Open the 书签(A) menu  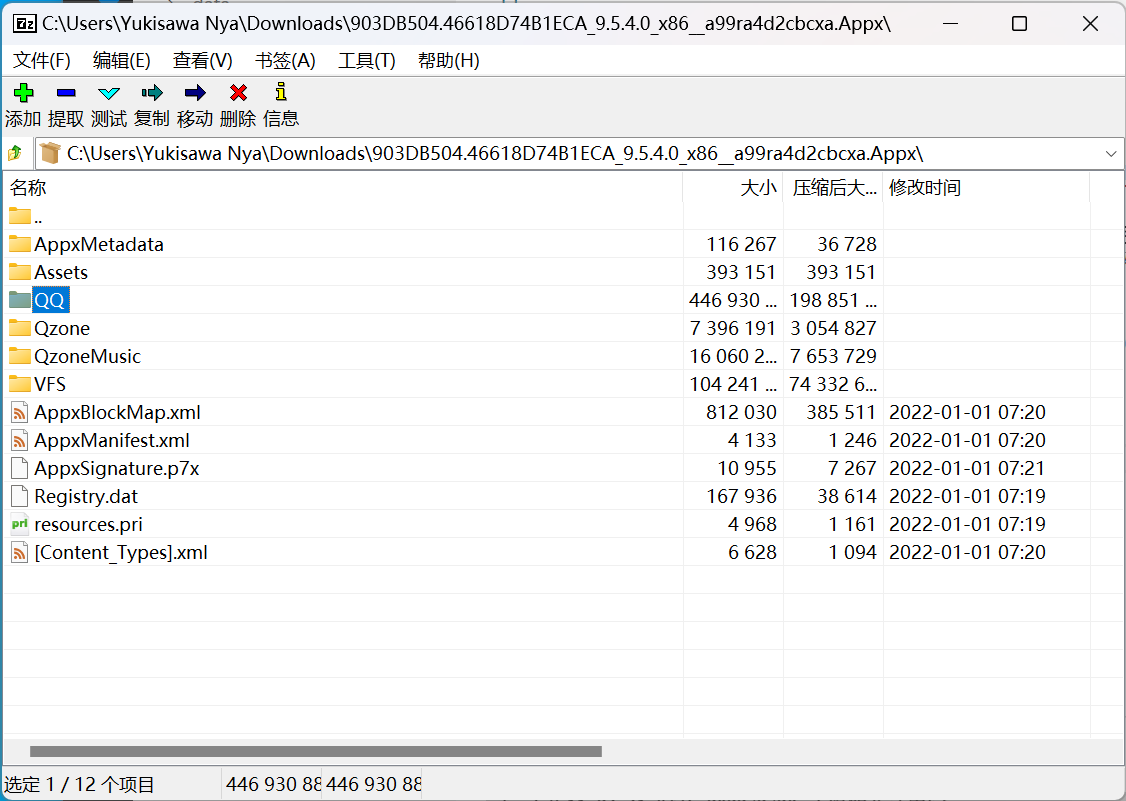click(285, 61)
